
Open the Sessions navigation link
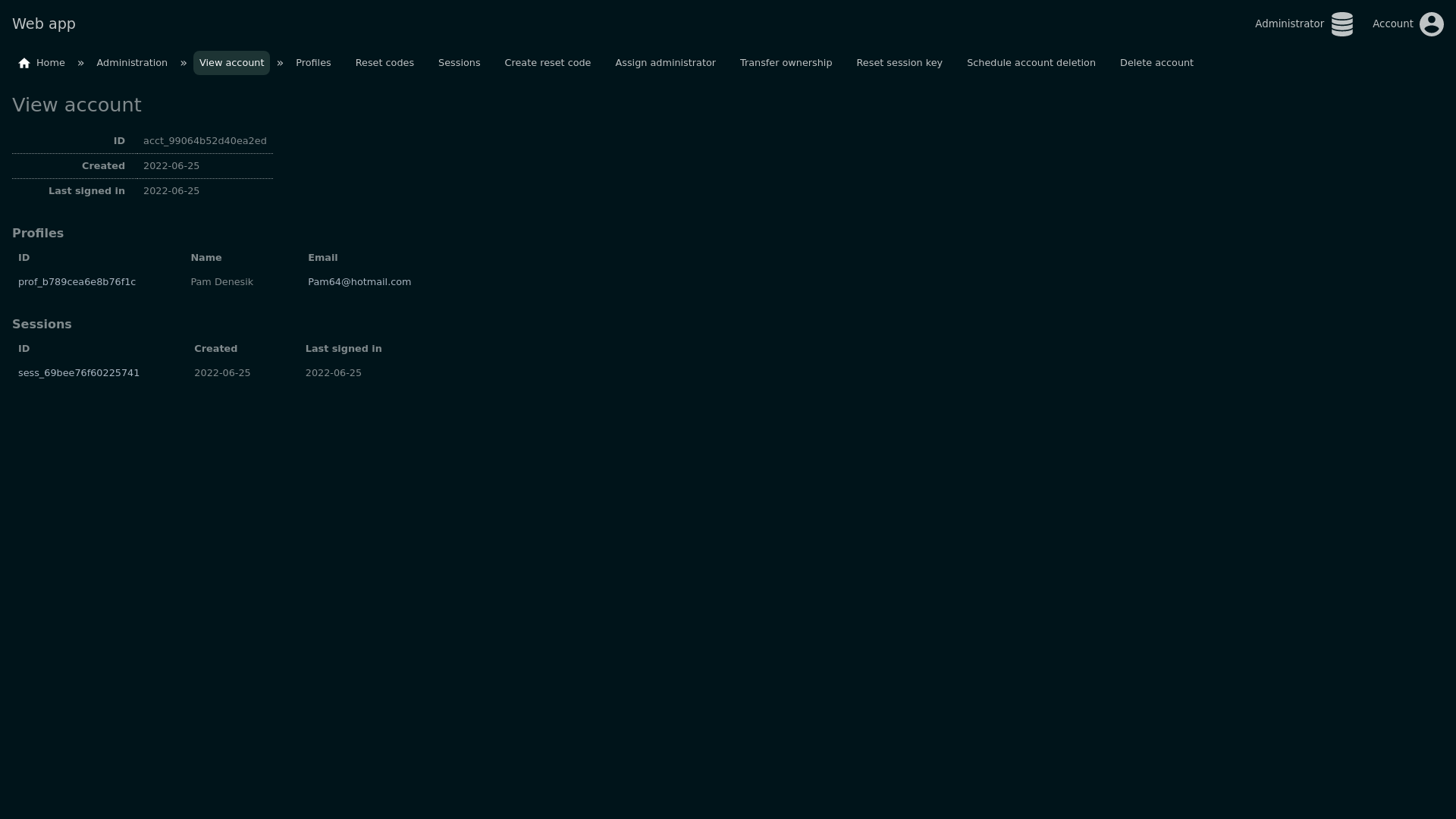459,63
